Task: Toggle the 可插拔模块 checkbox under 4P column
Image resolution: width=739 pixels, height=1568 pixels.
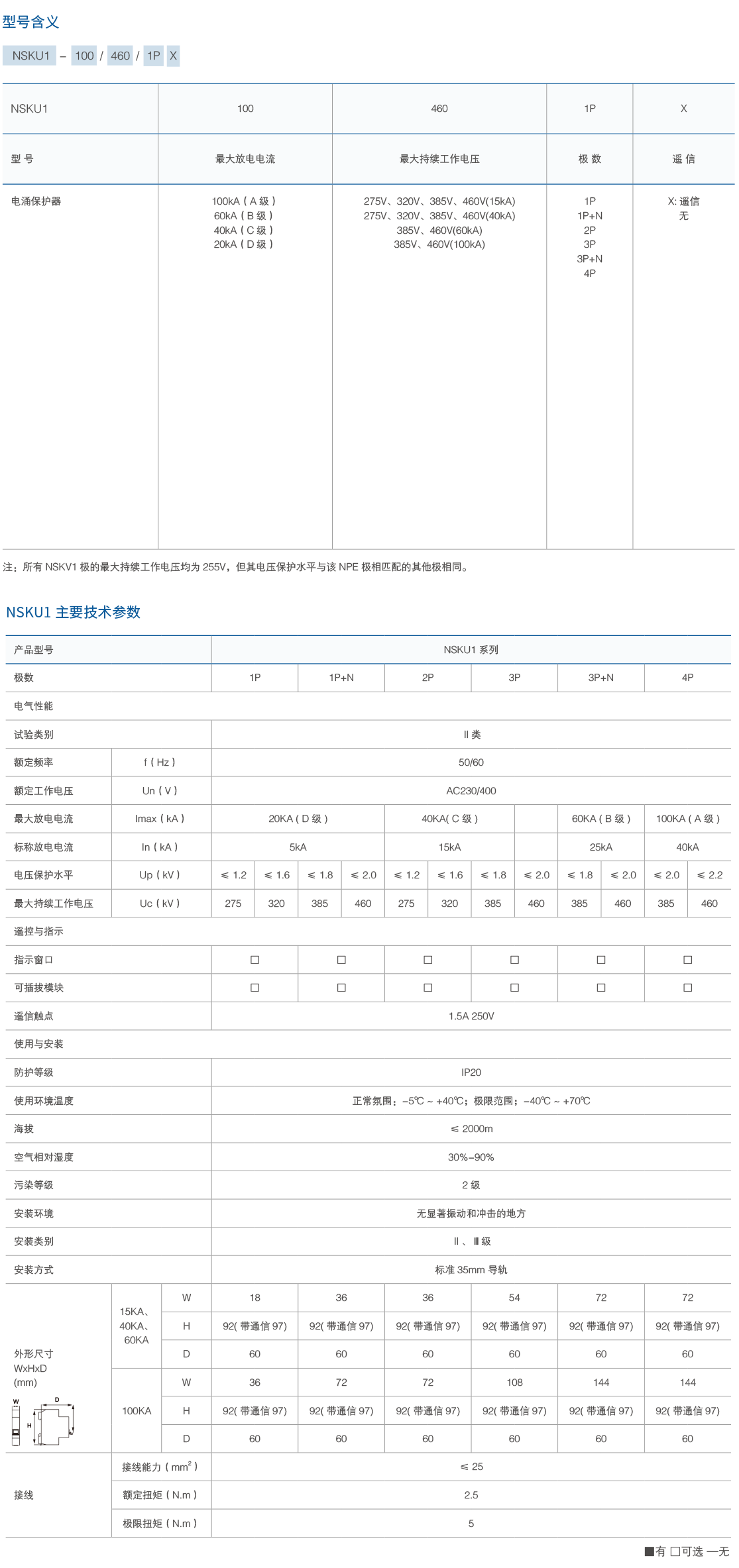Action: 687,987
